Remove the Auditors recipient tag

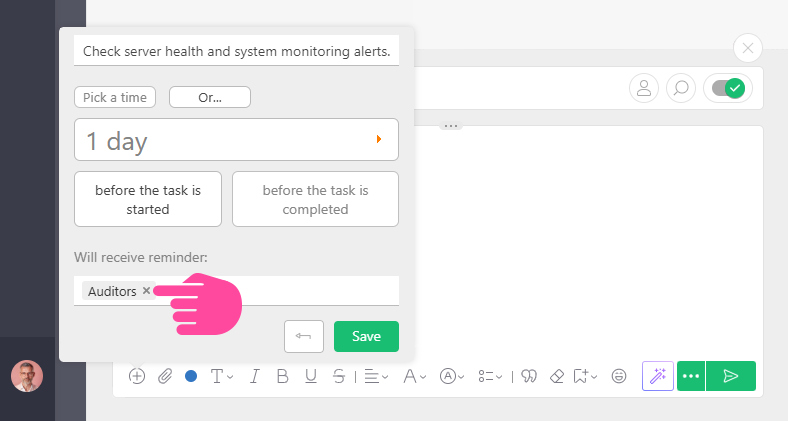[146, 291]
